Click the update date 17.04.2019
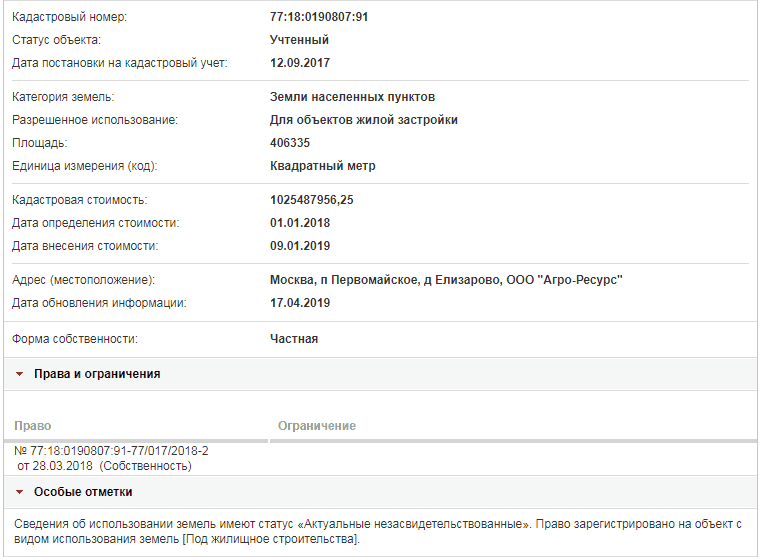The height and width of the screenshot is (557, 760). click(x=300, y=302)
